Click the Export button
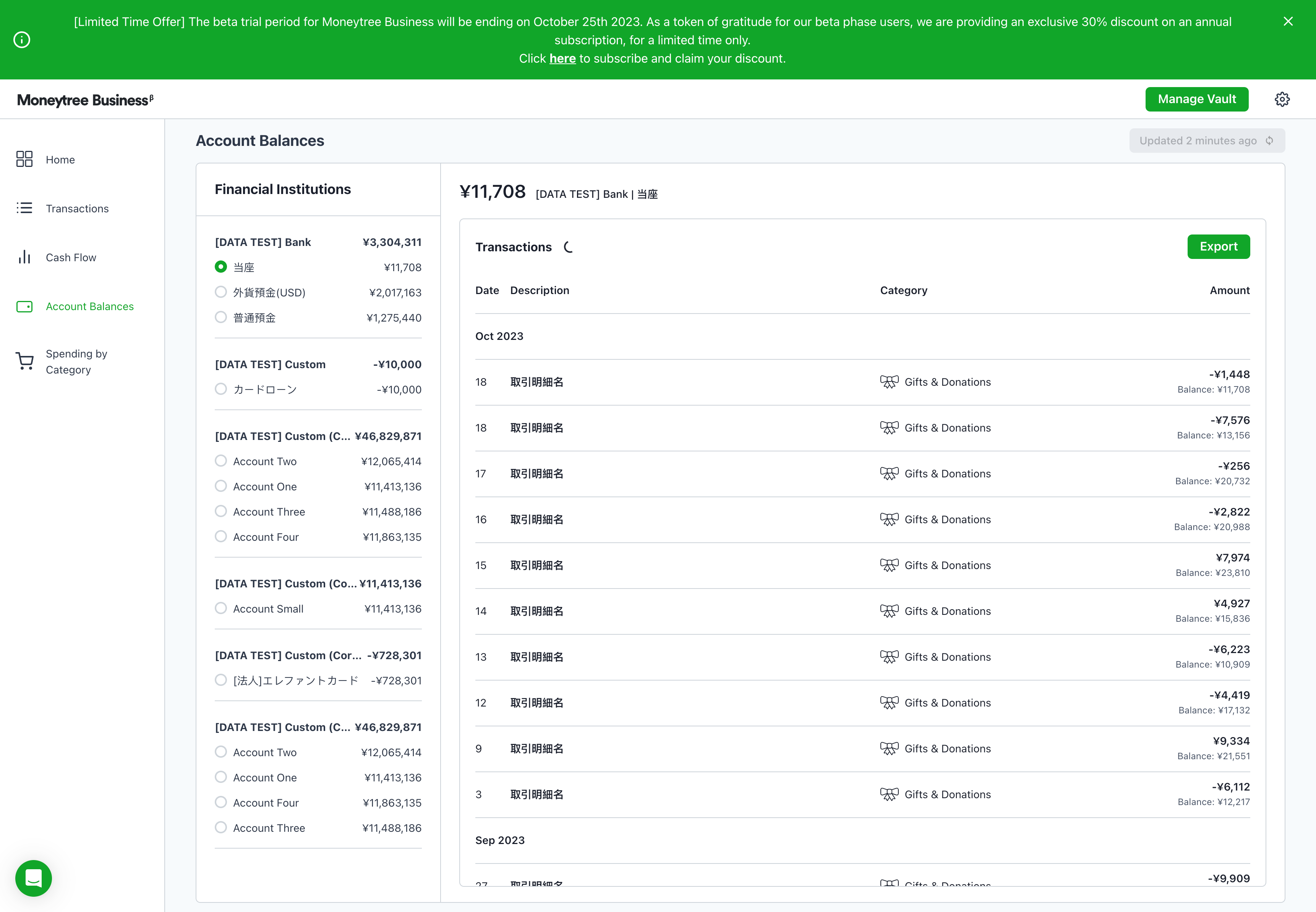The image size is (1316, 912). pos(1218,246)
